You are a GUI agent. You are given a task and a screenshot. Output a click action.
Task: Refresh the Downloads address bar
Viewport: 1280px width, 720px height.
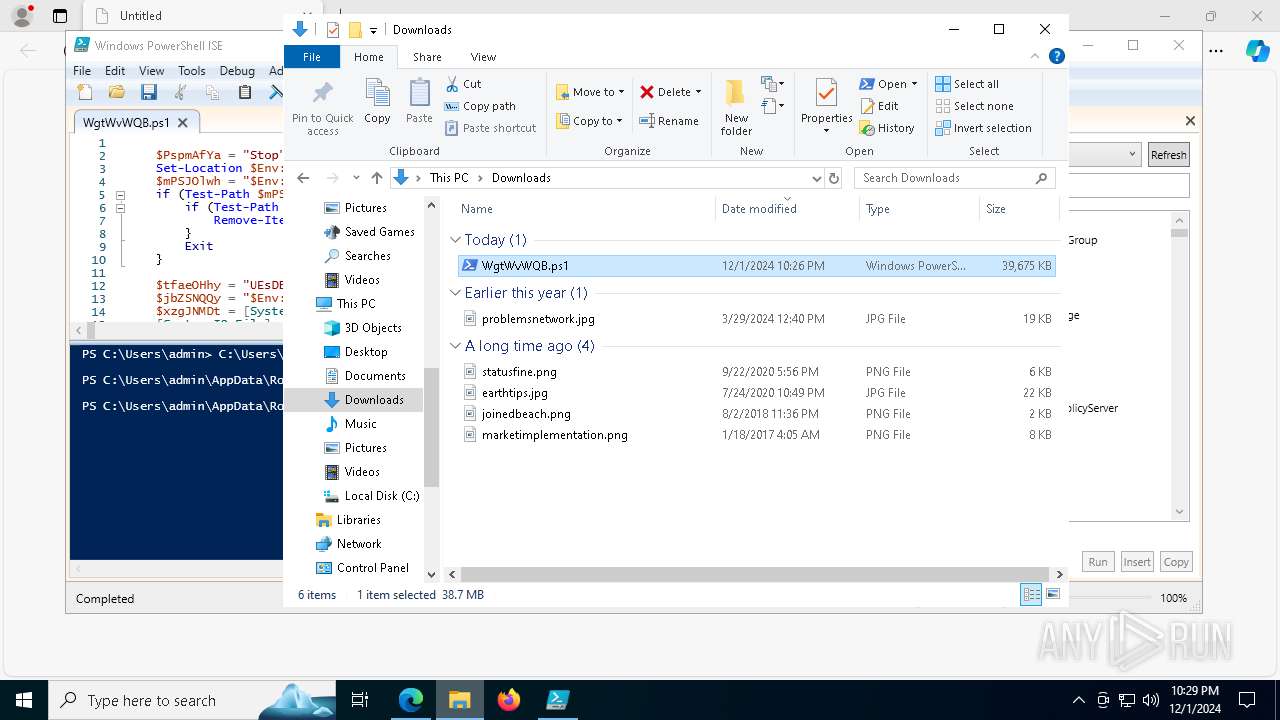click(x=834, y=178)
